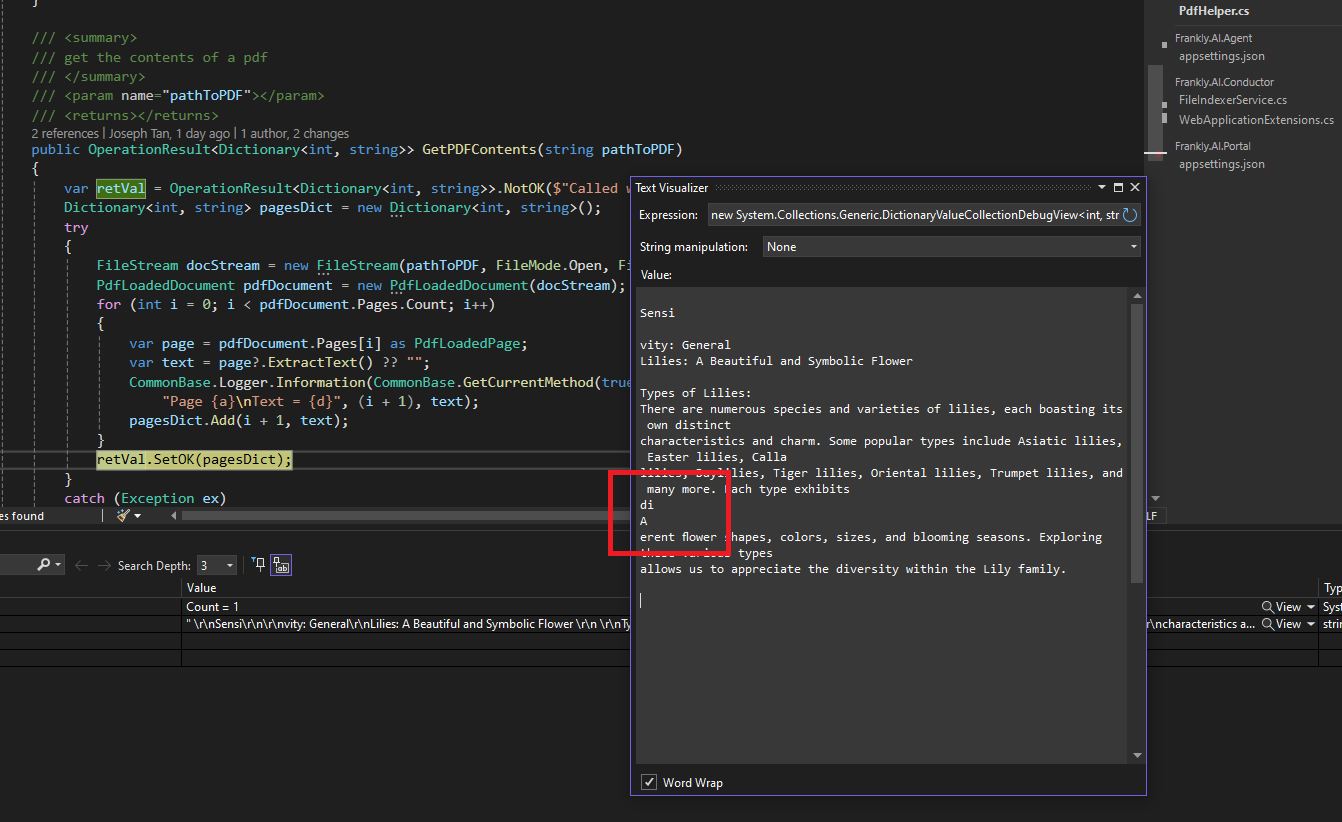Image resolution: width=1342 pixels, height=822 pixels.
Task: Select the Frankly.AI.Conductor project label
Action: click(x=1224, y=82)
